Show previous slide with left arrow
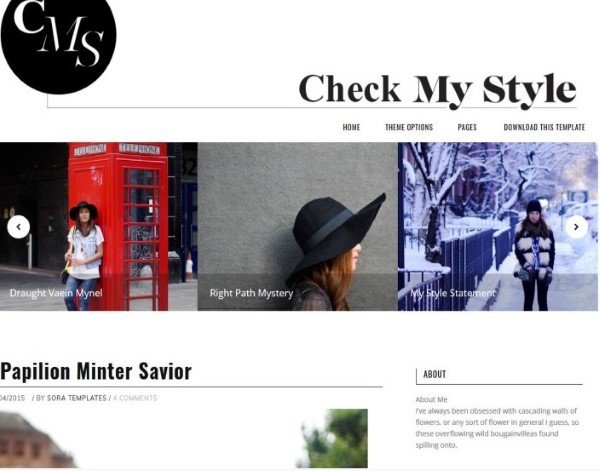The image size is (600, 471). click(18, 227)
